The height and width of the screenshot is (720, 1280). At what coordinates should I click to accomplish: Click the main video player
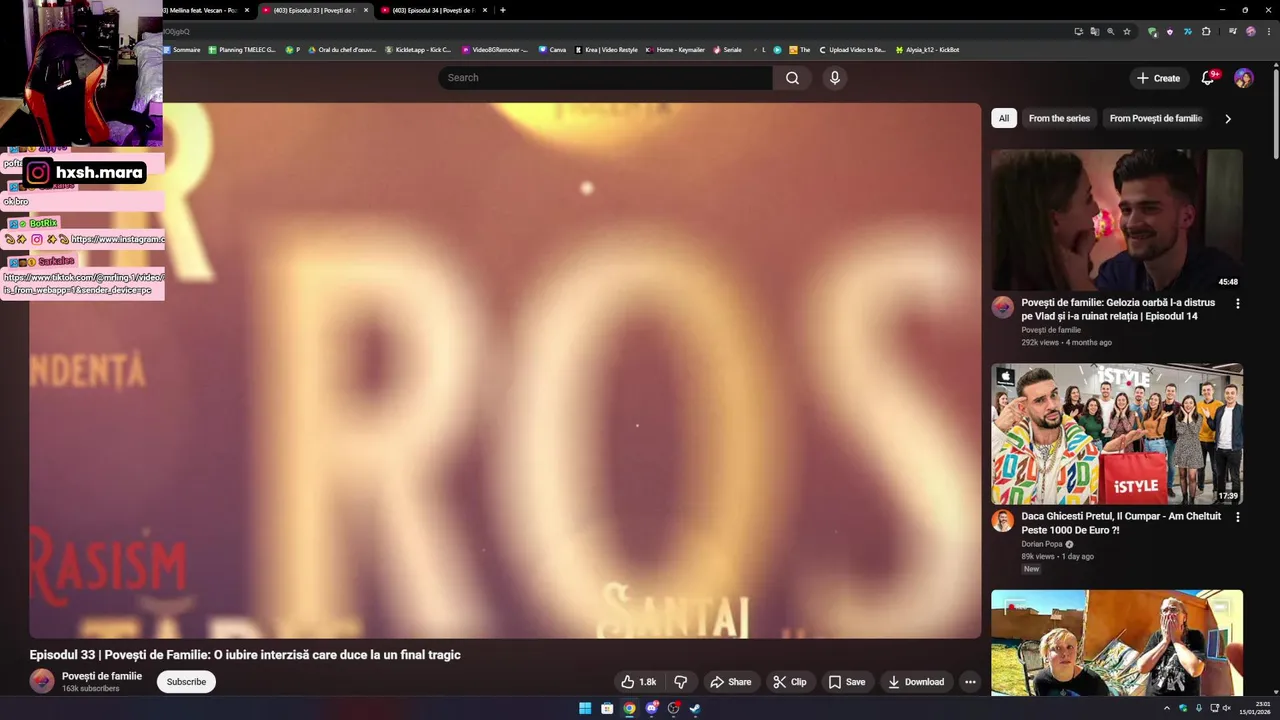click(x=505, y=370)
